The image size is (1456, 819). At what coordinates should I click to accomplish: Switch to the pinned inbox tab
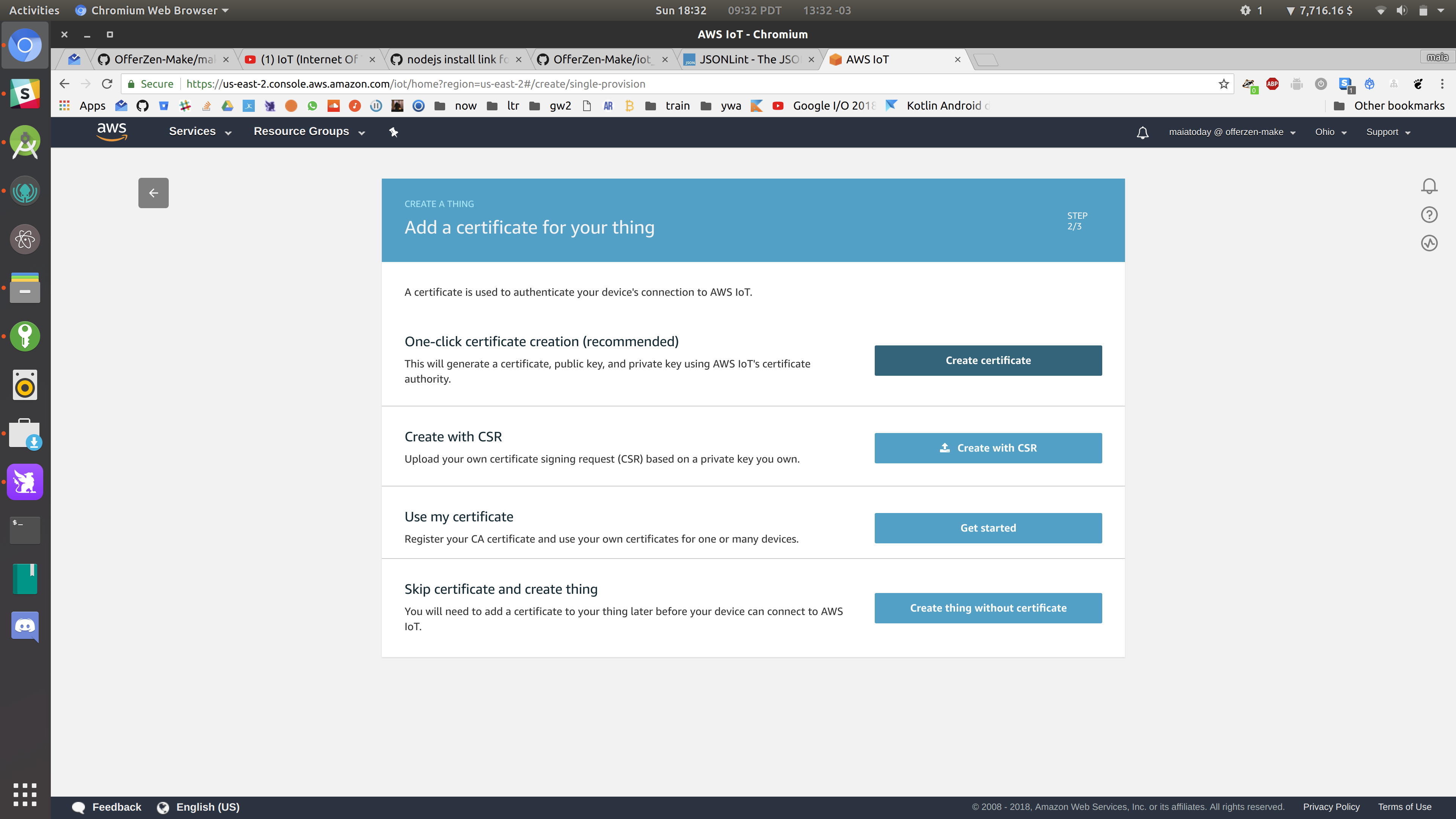(74, 60)
